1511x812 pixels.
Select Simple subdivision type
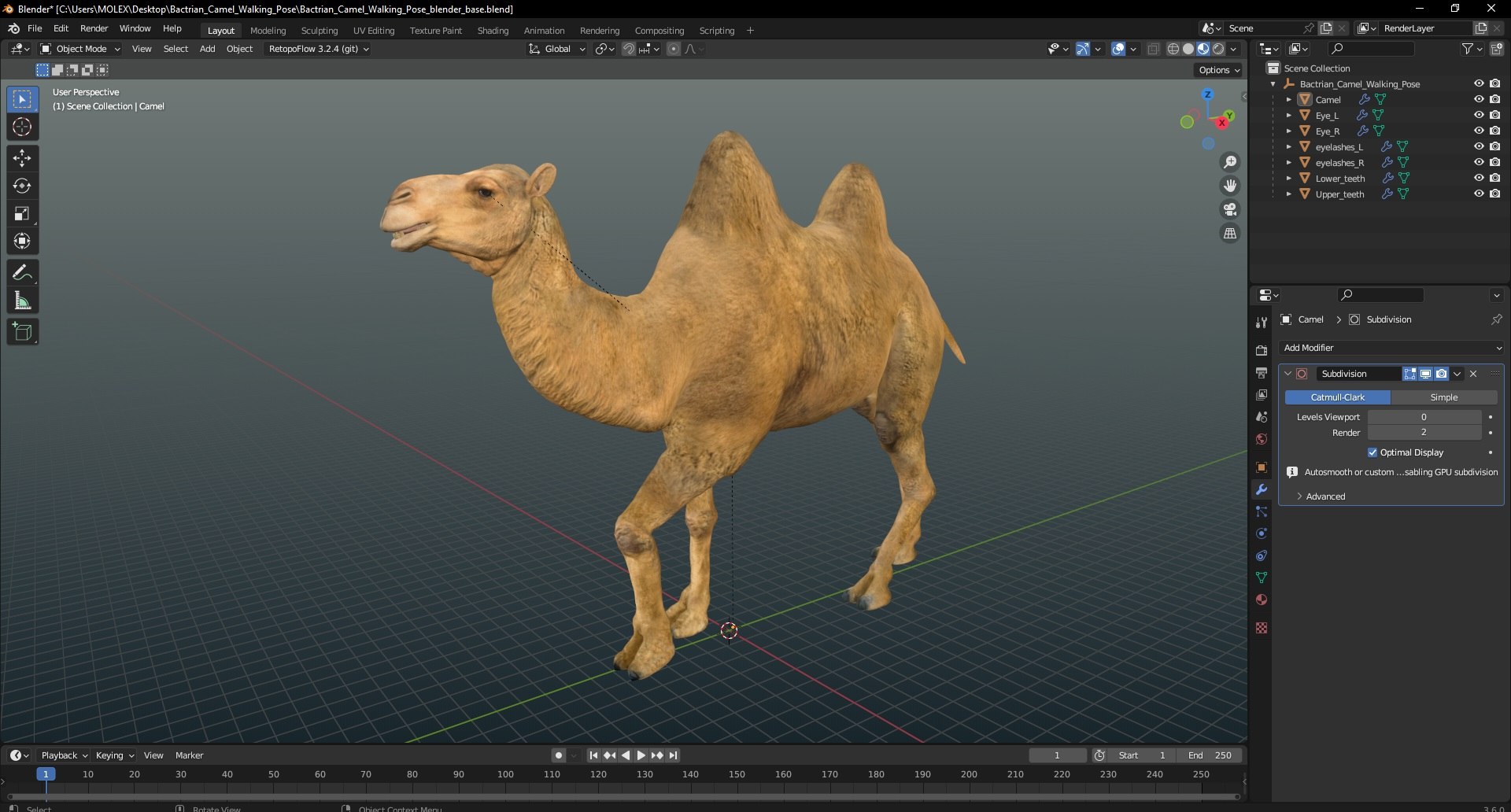(x=1443, y=397)
